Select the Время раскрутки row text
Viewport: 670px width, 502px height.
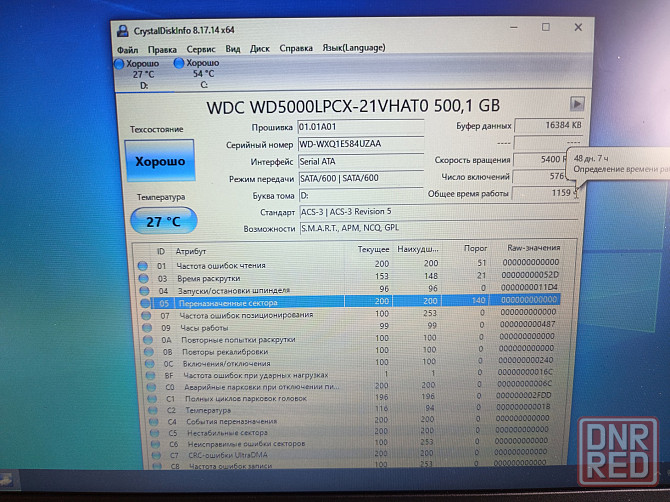pos(209,279)
